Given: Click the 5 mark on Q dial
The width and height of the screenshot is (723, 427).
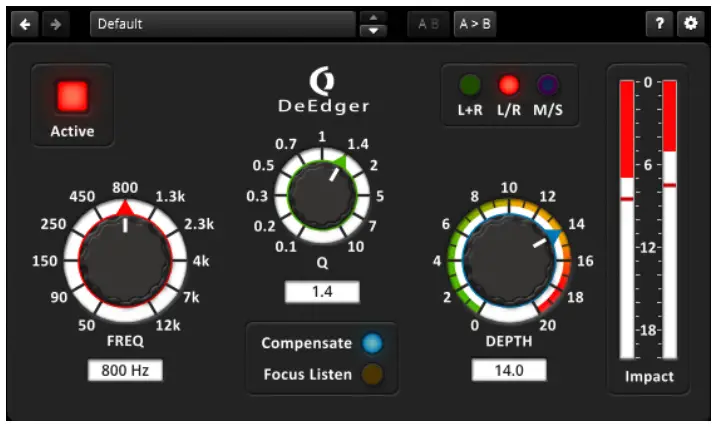Looking at the screenshot, I should [379, 196].
